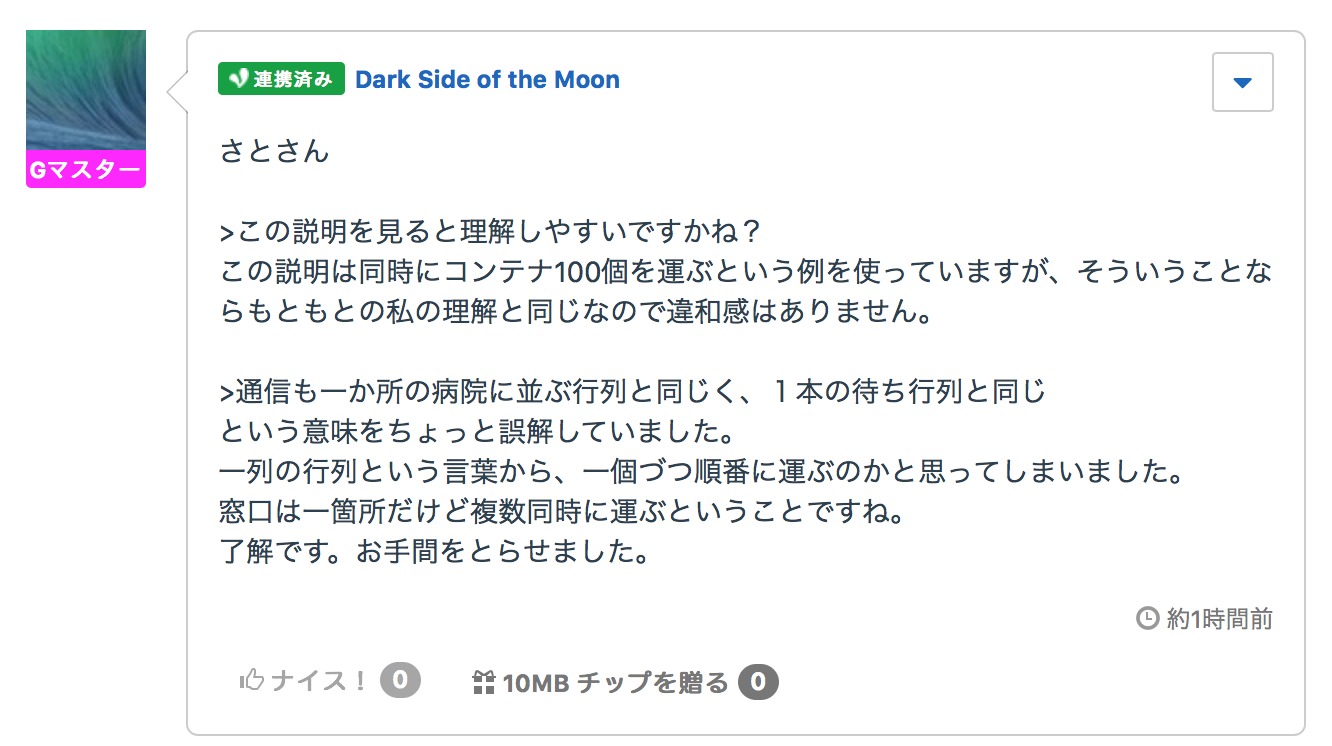Click the gift icon for sending chips
Screen dimensions: 1332x746
click(483, 683)
